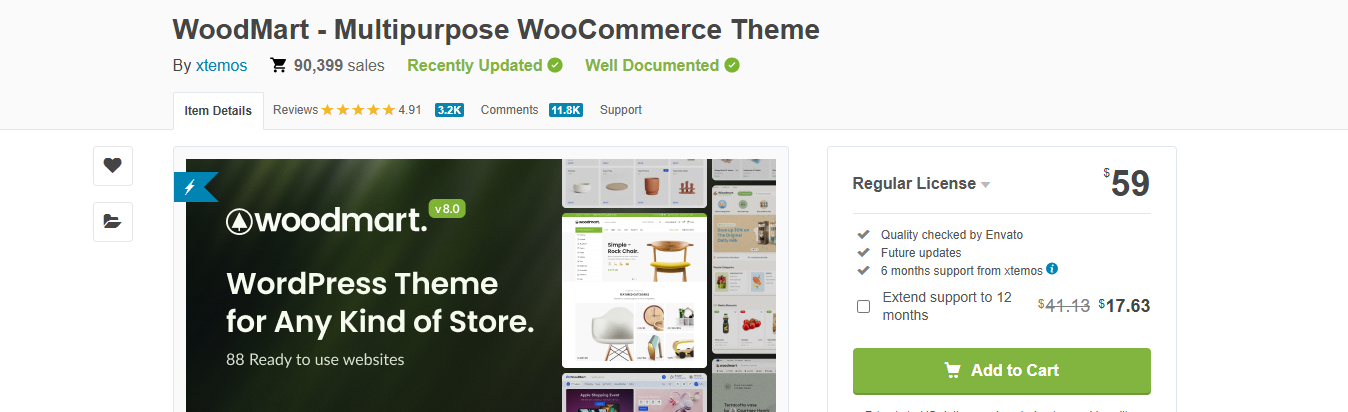Open the support info icon next to xtemos
The image size is (1348, 412).
1052,270
